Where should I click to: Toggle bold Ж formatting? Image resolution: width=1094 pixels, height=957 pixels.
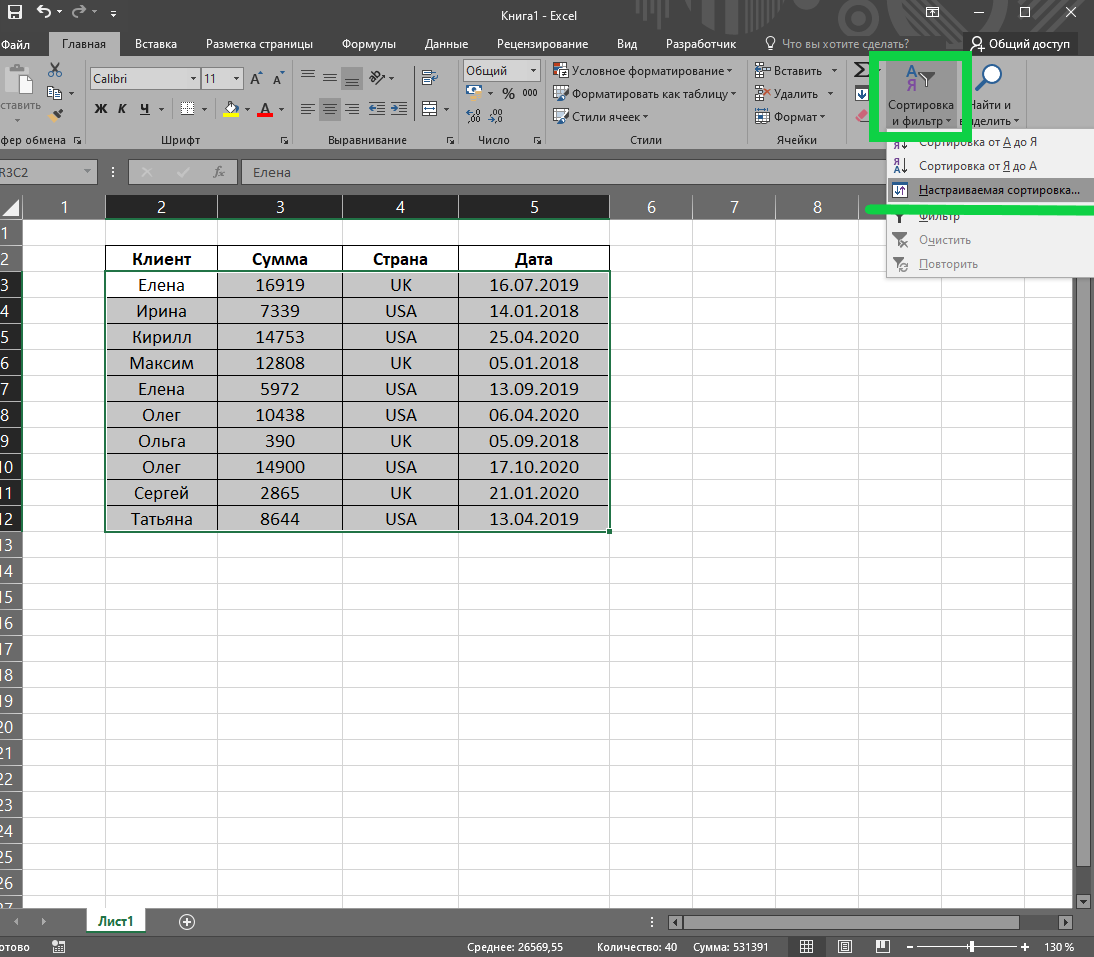coord(101,109)
